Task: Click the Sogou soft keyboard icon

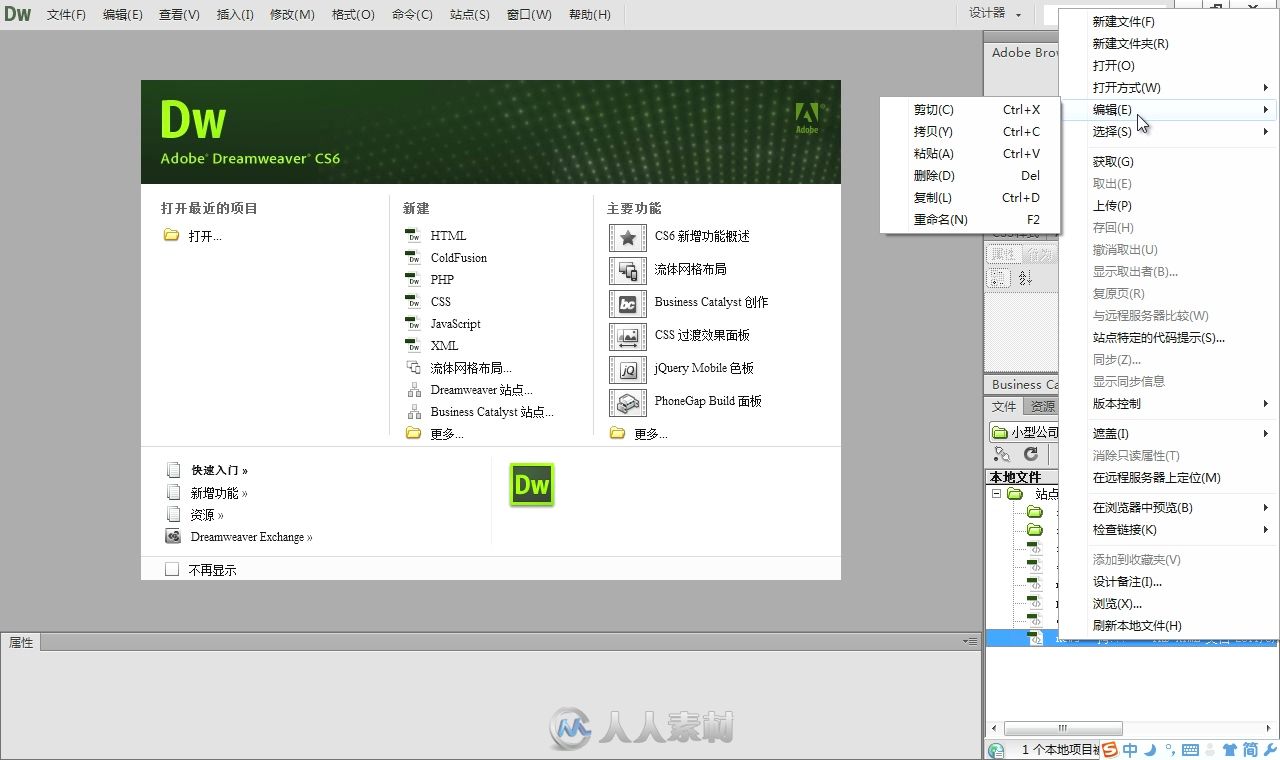Action: [1190, 750]
